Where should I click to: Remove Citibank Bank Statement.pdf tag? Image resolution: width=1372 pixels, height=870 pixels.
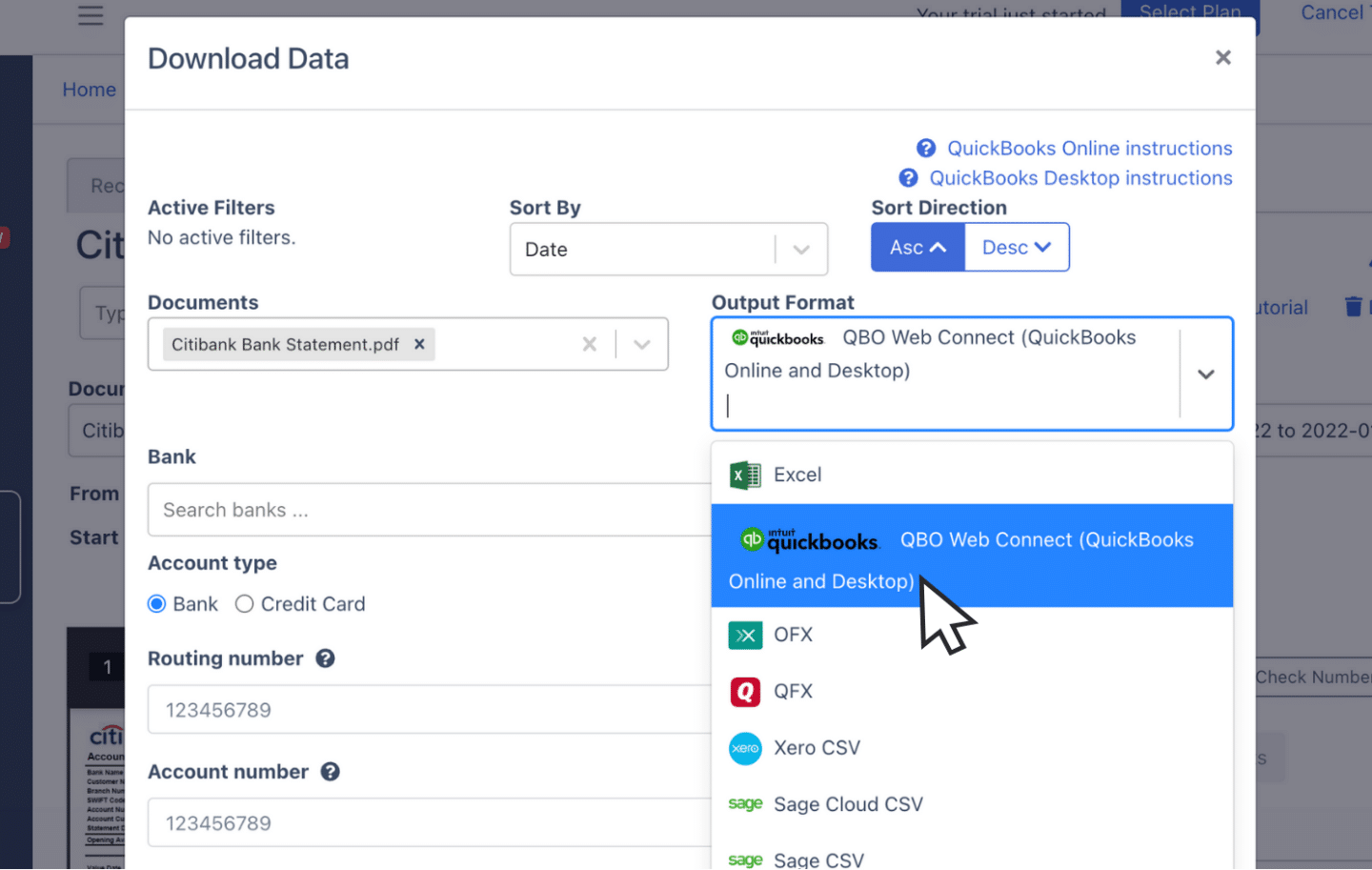419,344
